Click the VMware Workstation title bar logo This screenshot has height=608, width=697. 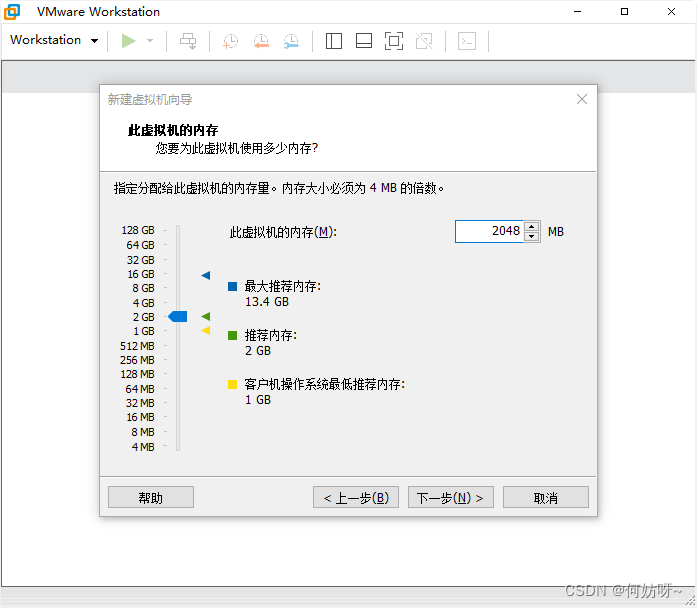tap(12, 12)
